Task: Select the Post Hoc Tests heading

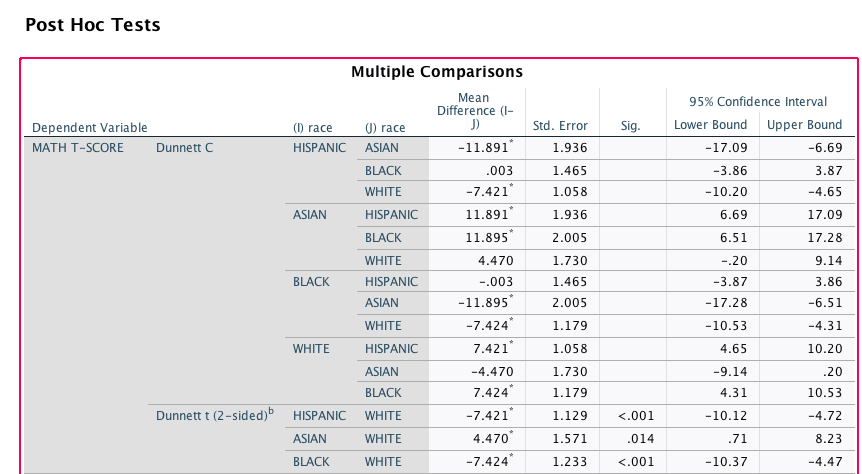Action: point(93,25)
